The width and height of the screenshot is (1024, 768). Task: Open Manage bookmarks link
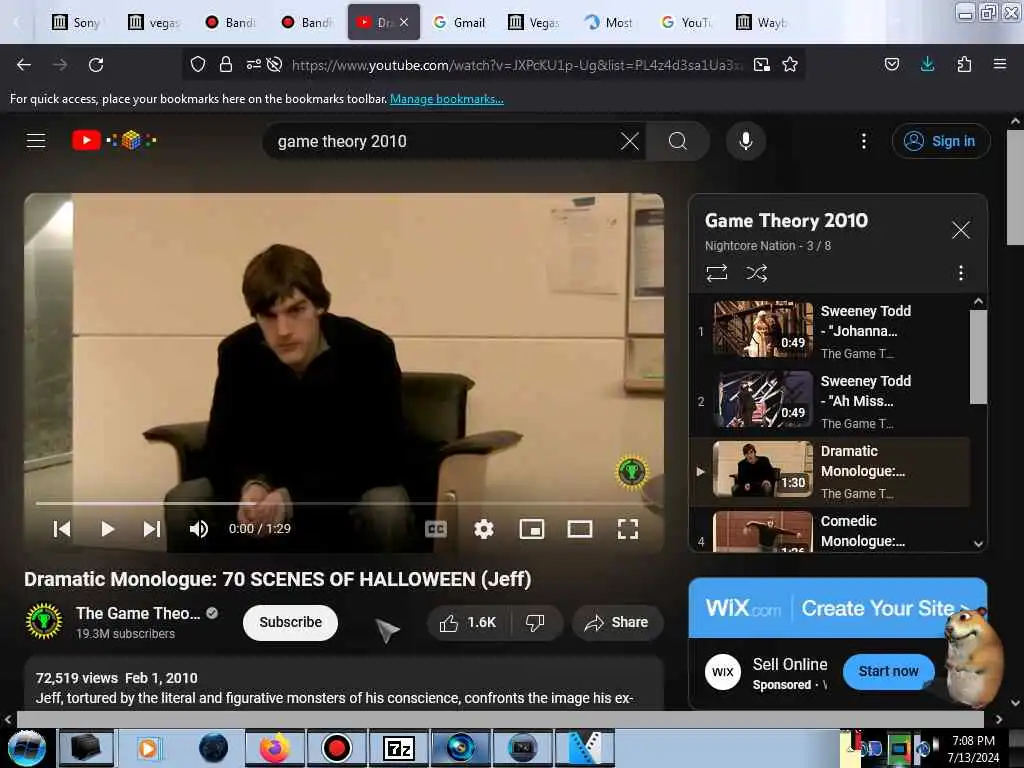coord(447,99)
